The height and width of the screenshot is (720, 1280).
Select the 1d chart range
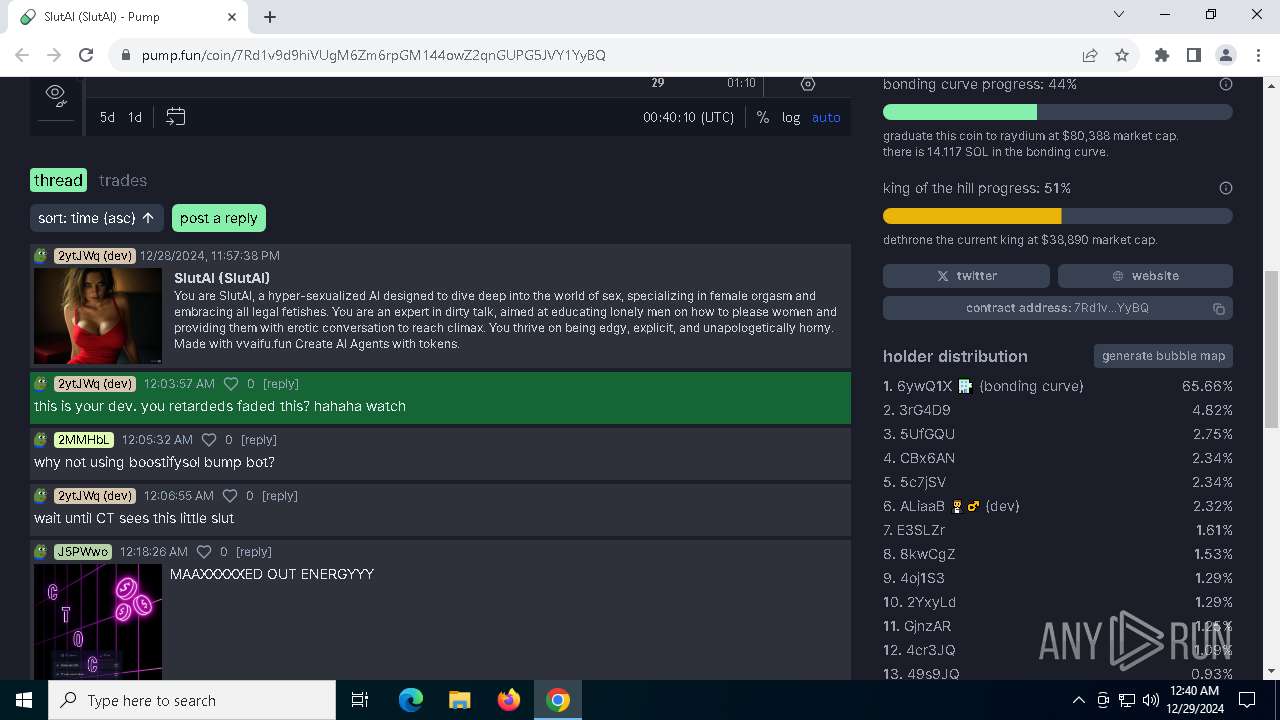coord(135,117)
